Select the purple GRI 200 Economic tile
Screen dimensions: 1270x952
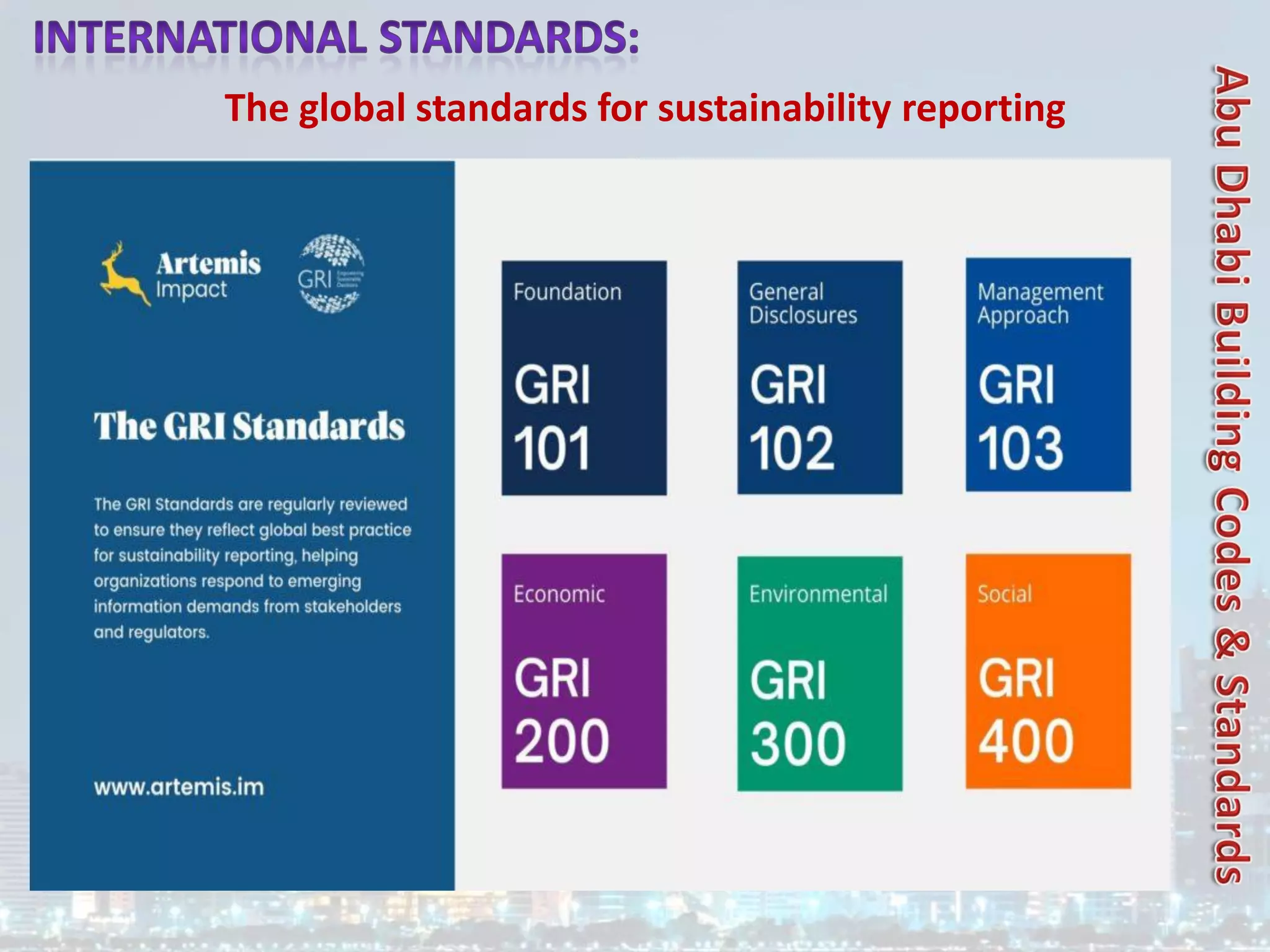coord(584,671)
